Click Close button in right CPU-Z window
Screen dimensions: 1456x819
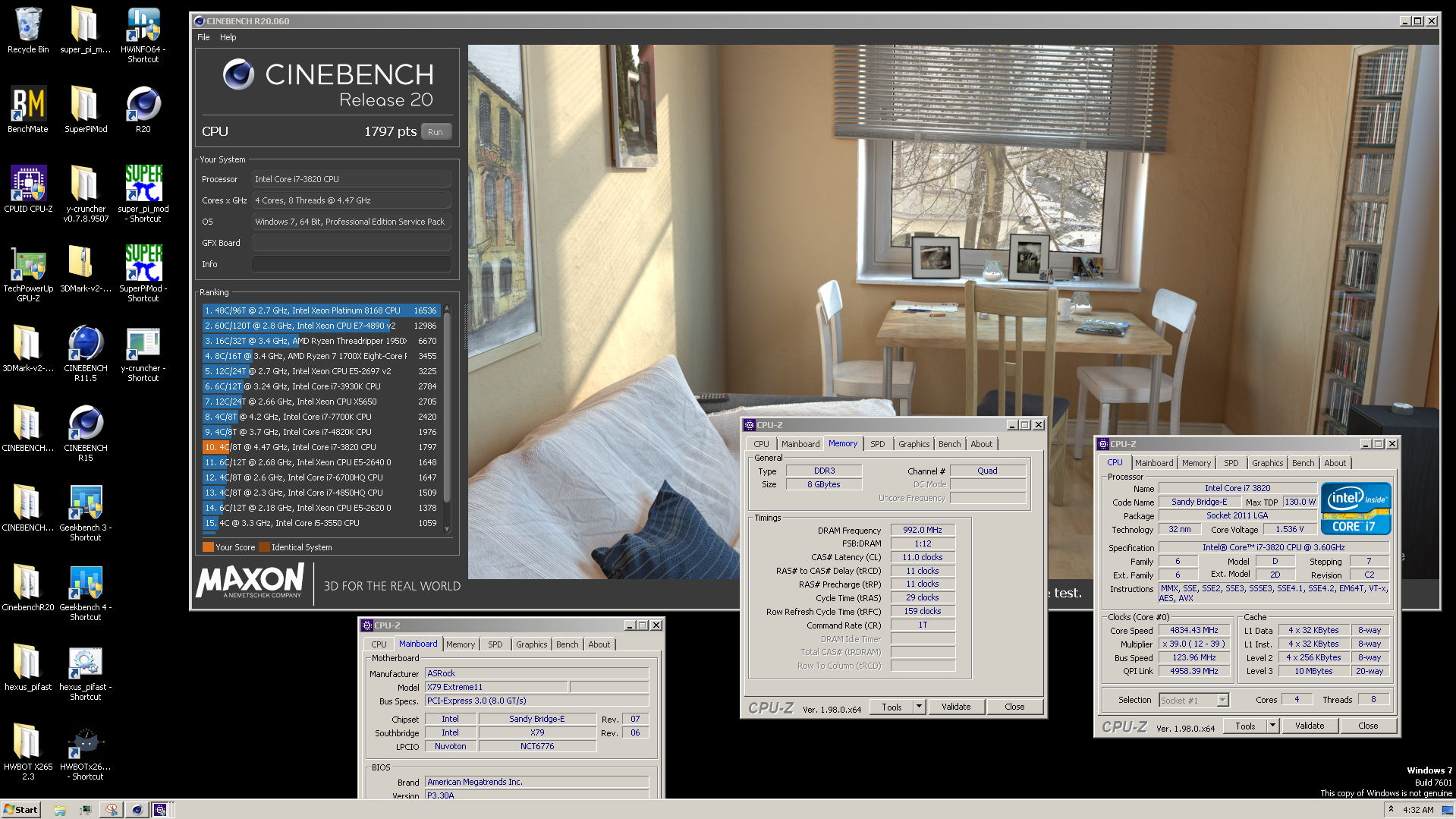(1368, 726)
